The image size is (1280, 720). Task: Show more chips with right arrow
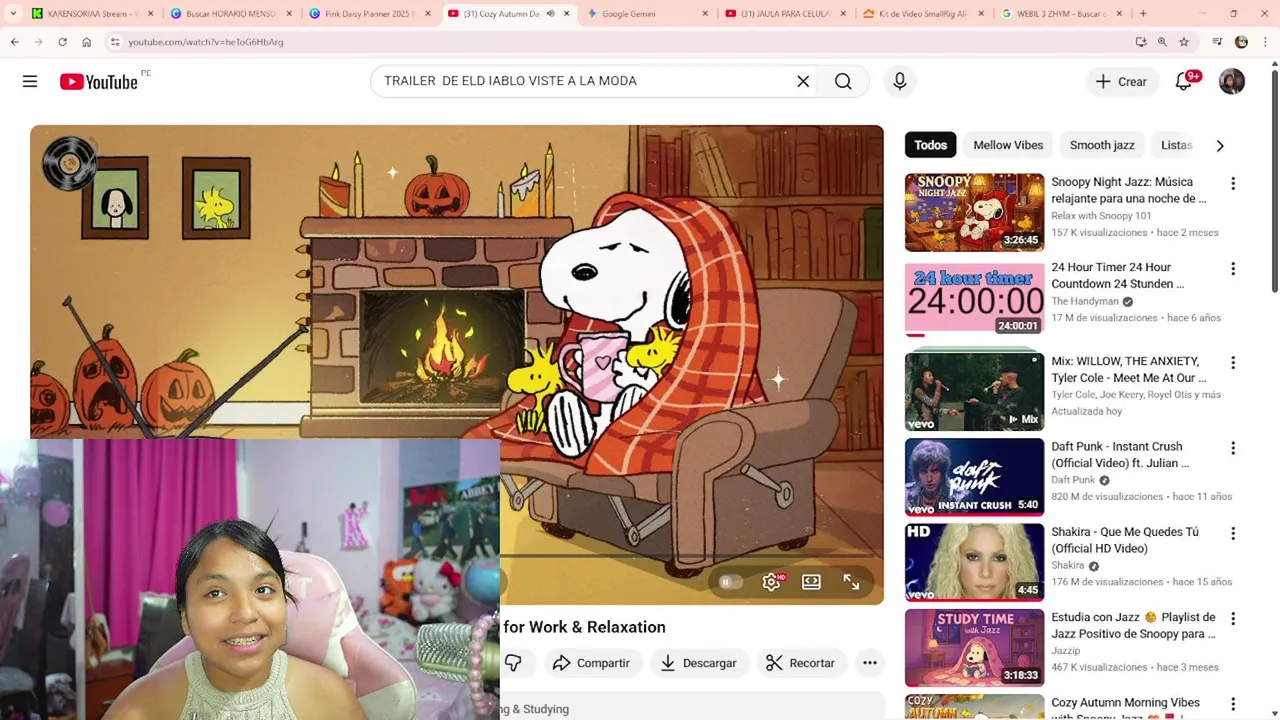coord(1220,146)
